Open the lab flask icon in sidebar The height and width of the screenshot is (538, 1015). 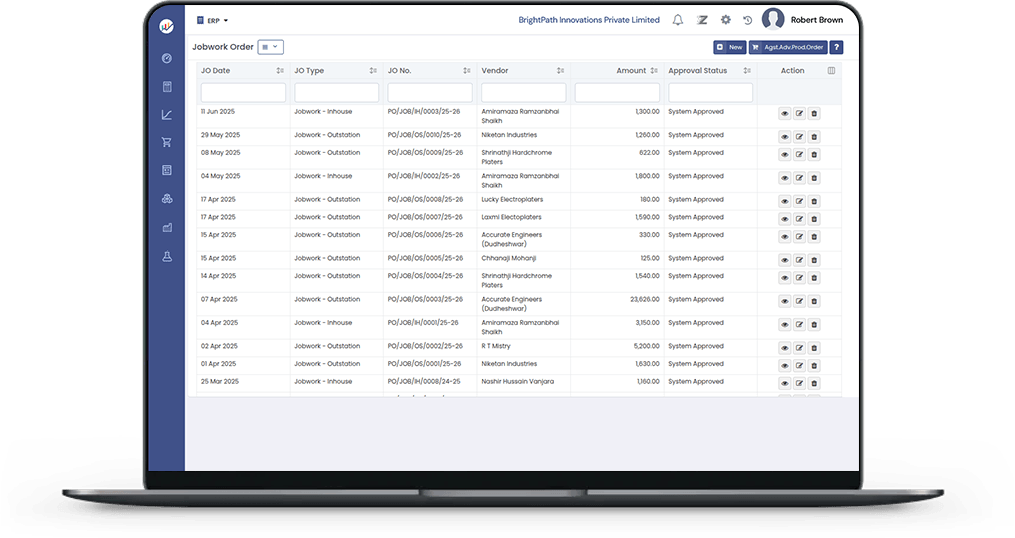click(167, 257)
